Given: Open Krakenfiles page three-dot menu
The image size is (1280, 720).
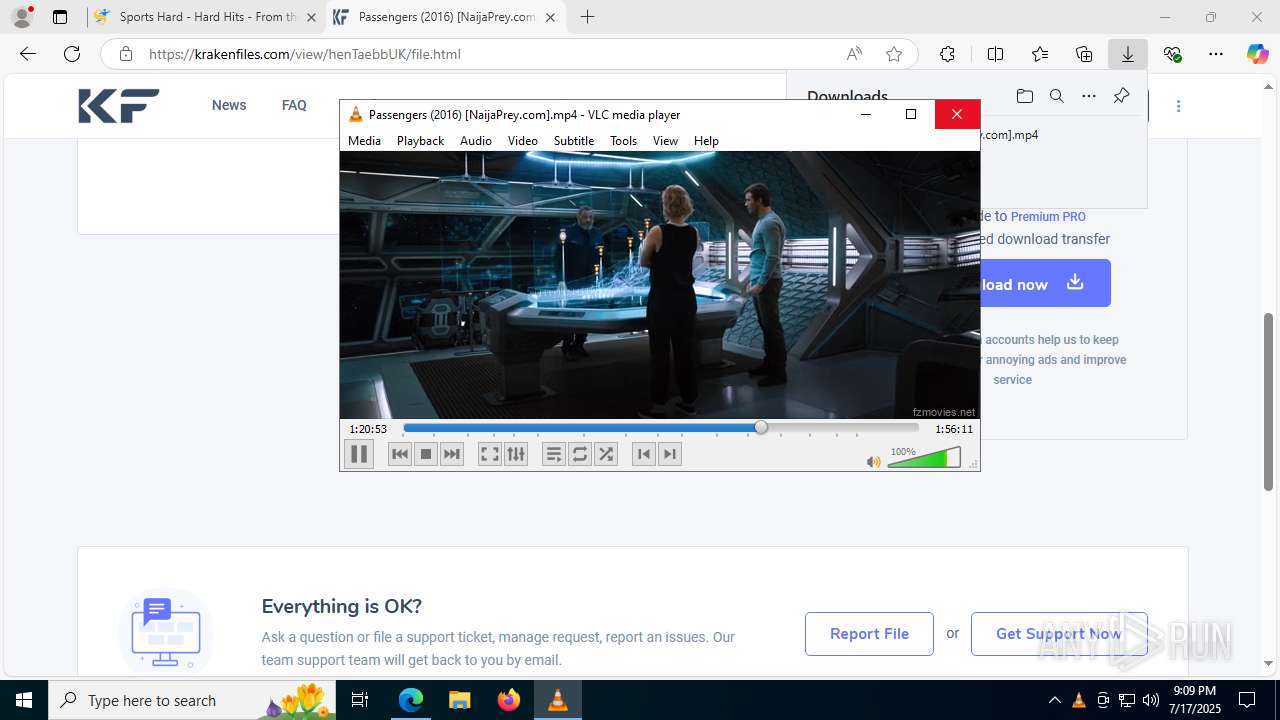Looking at the screenshot, I should [x=1178, y=106].
